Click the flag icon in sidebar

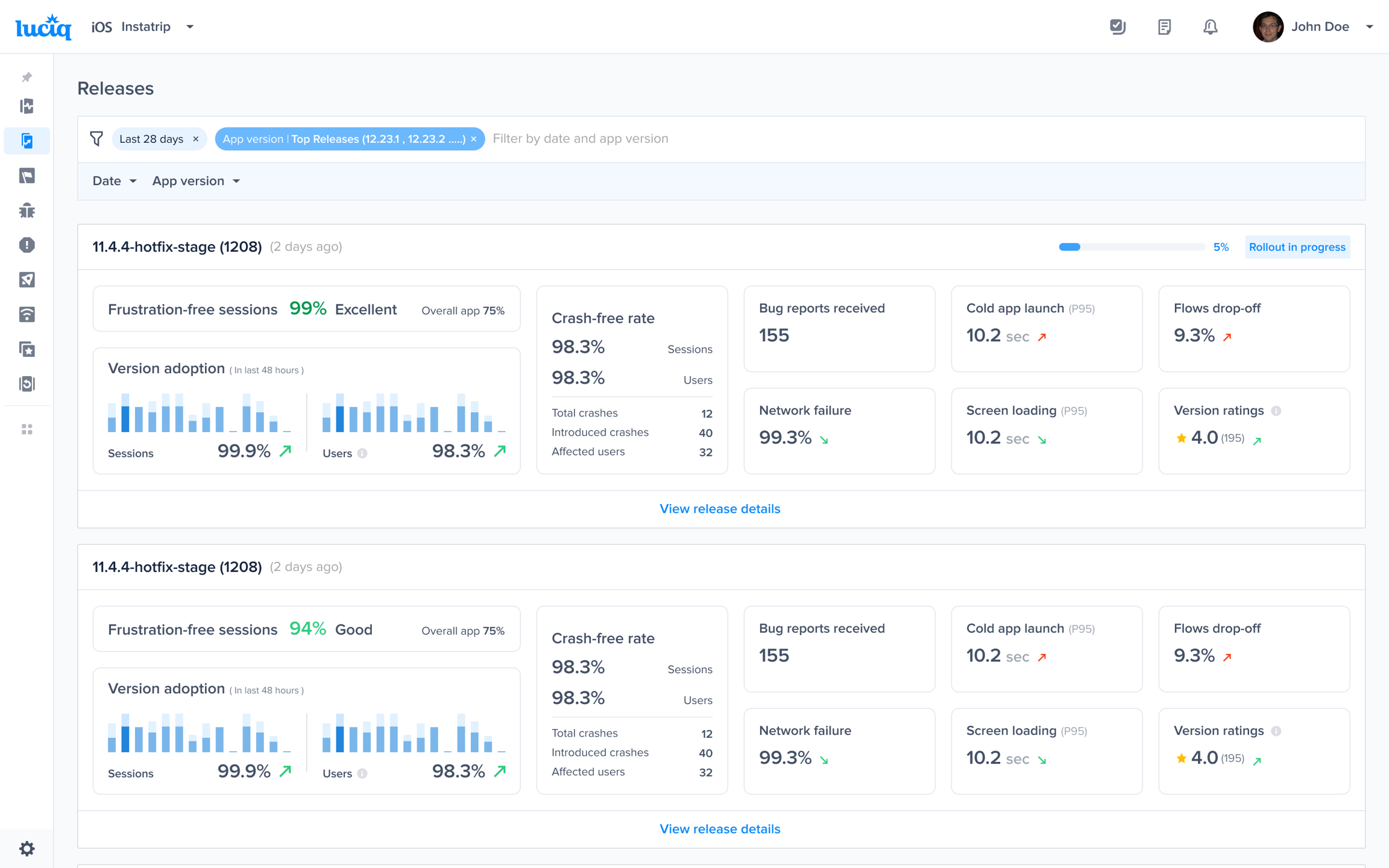(x=27, y=175)
